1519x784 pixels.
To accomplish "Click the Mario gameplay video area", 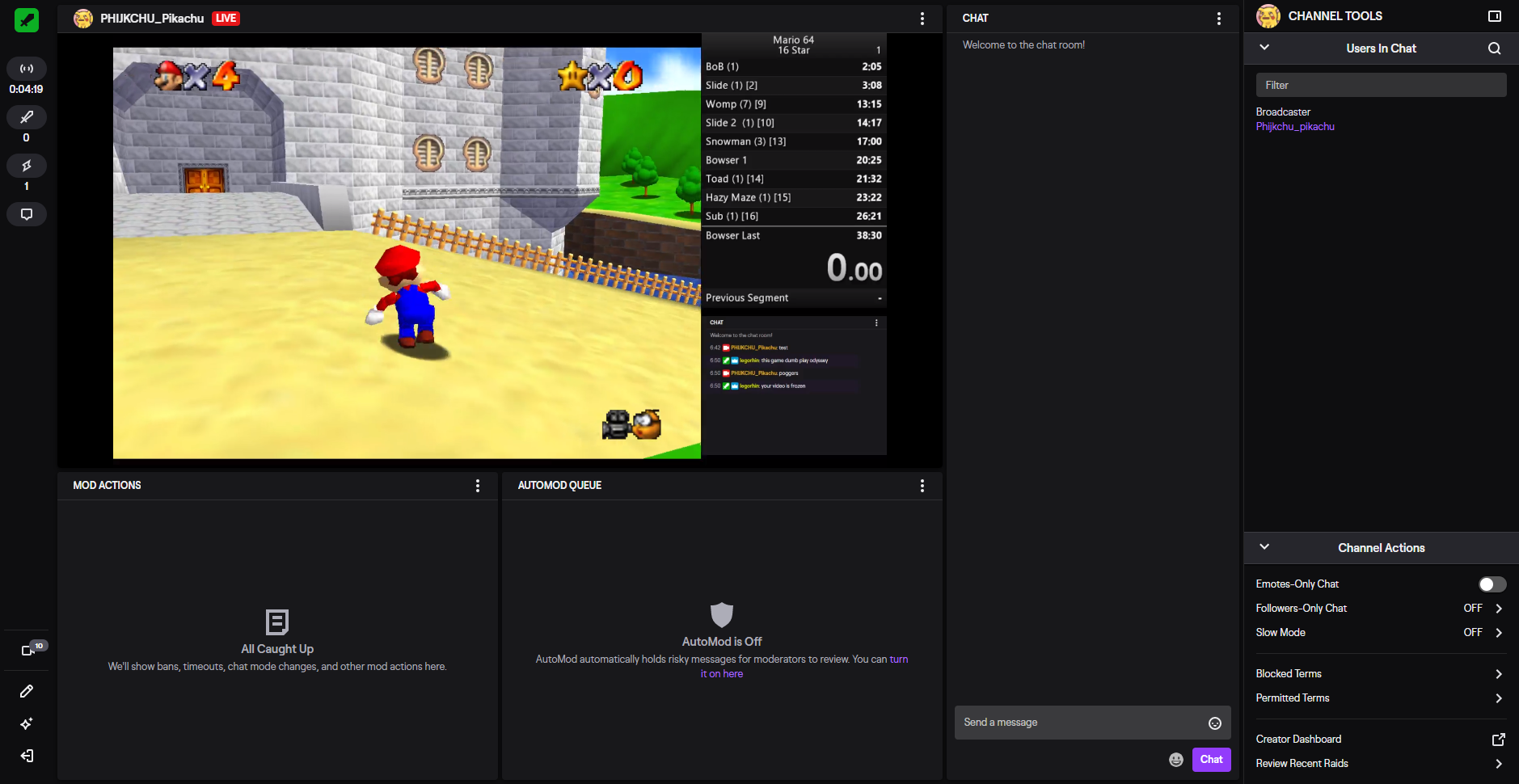I will (407, 253).
